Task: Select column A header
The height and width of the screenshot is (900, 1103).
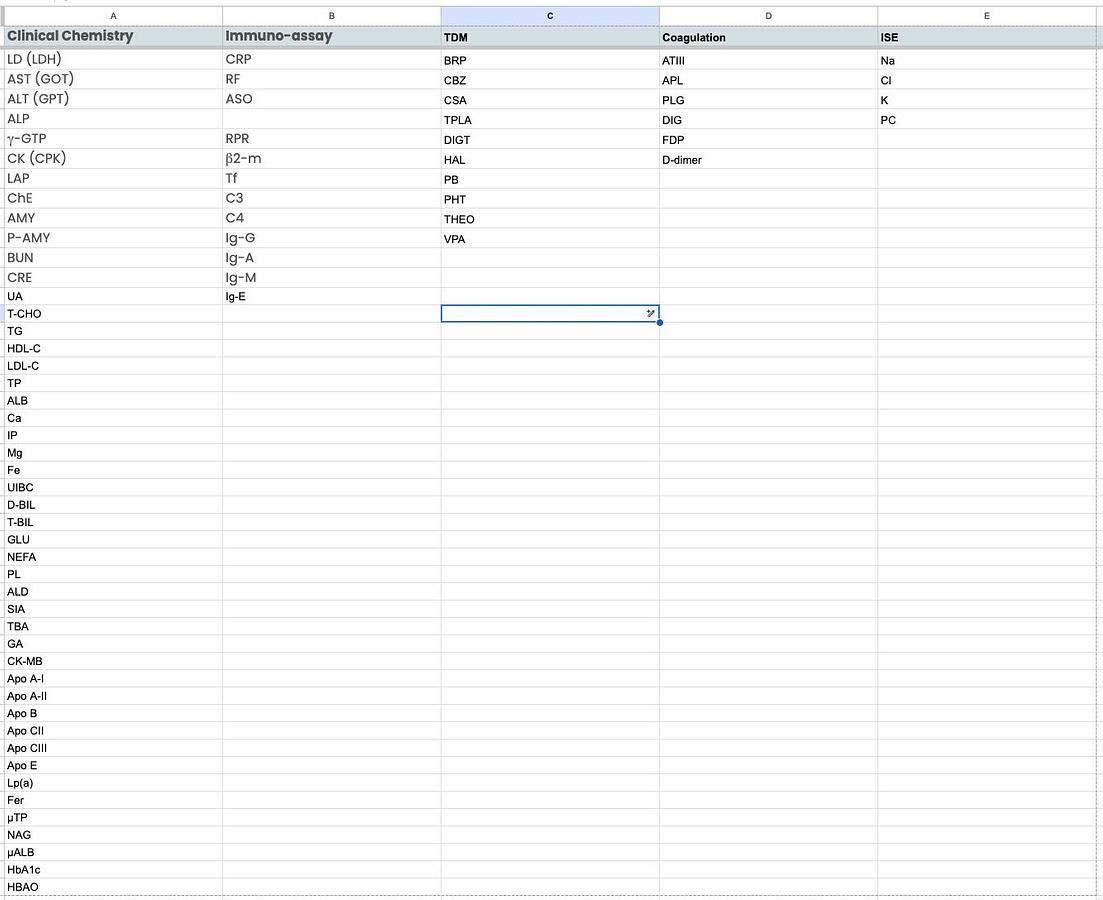Action: [x=113, y=16]
